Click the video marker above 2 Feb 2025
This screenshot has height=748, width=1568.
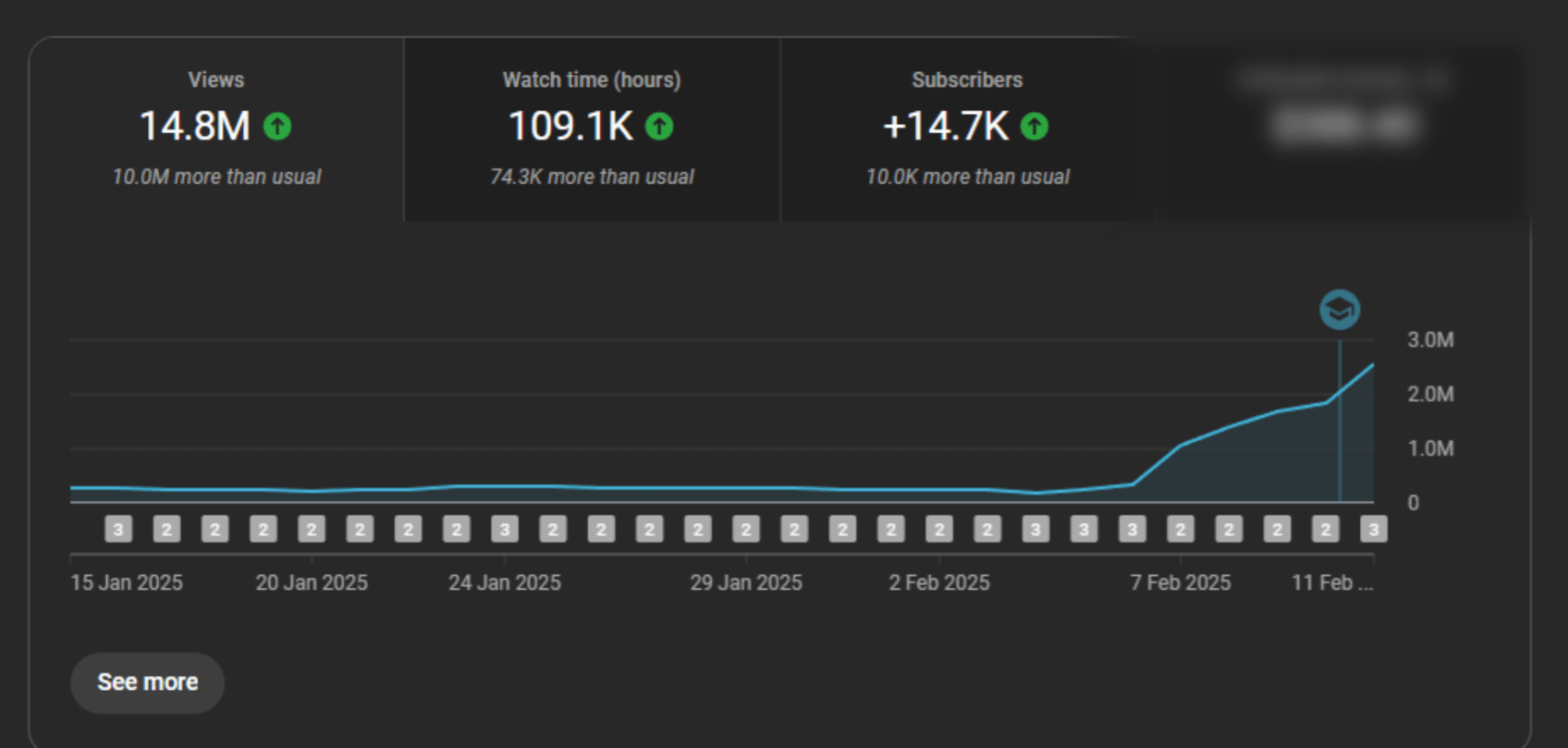(939, 529)
